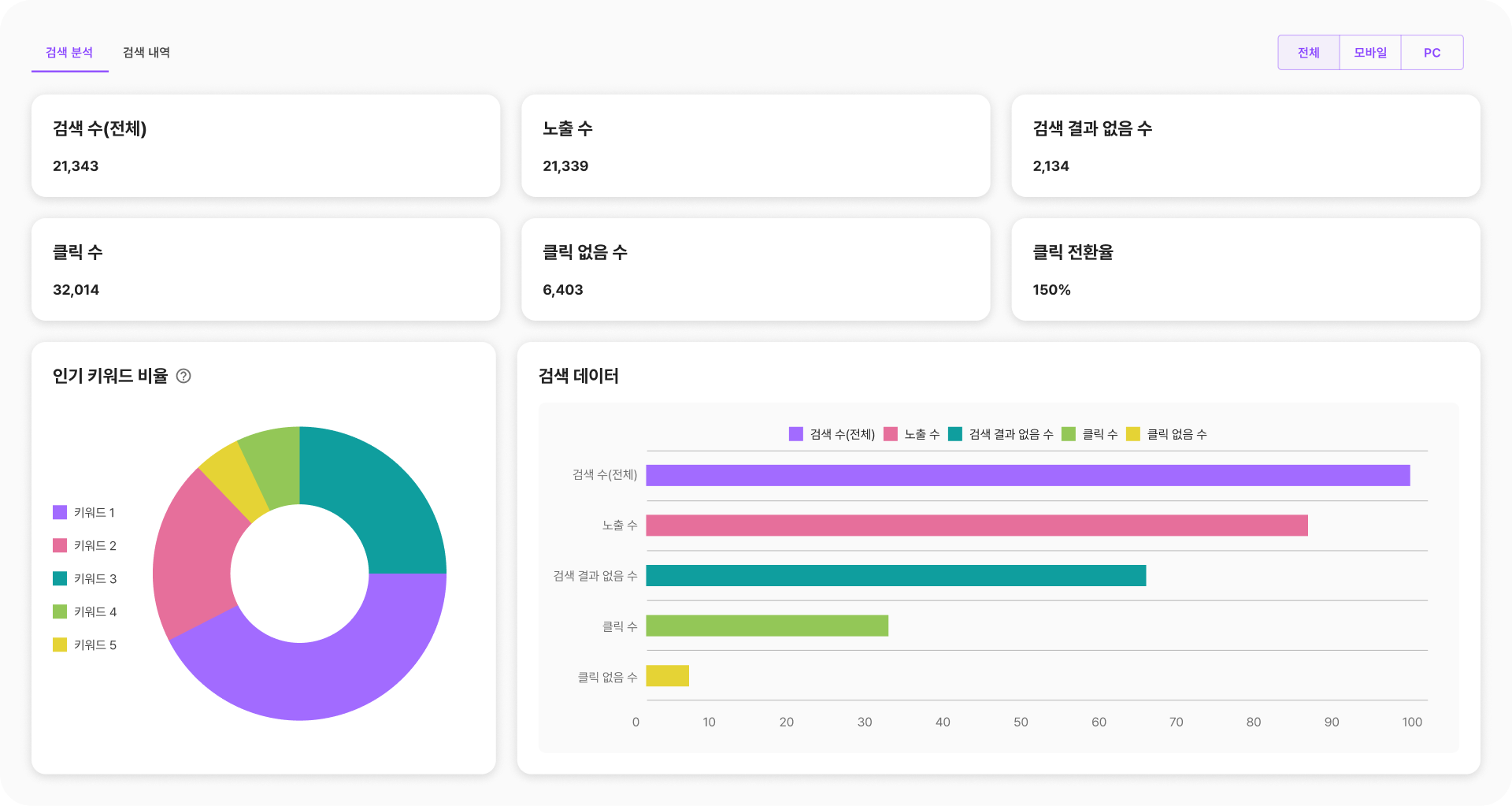Click the yellow 클릭 없음 수 bar
1512x806 pixels.
pos(667,676)
